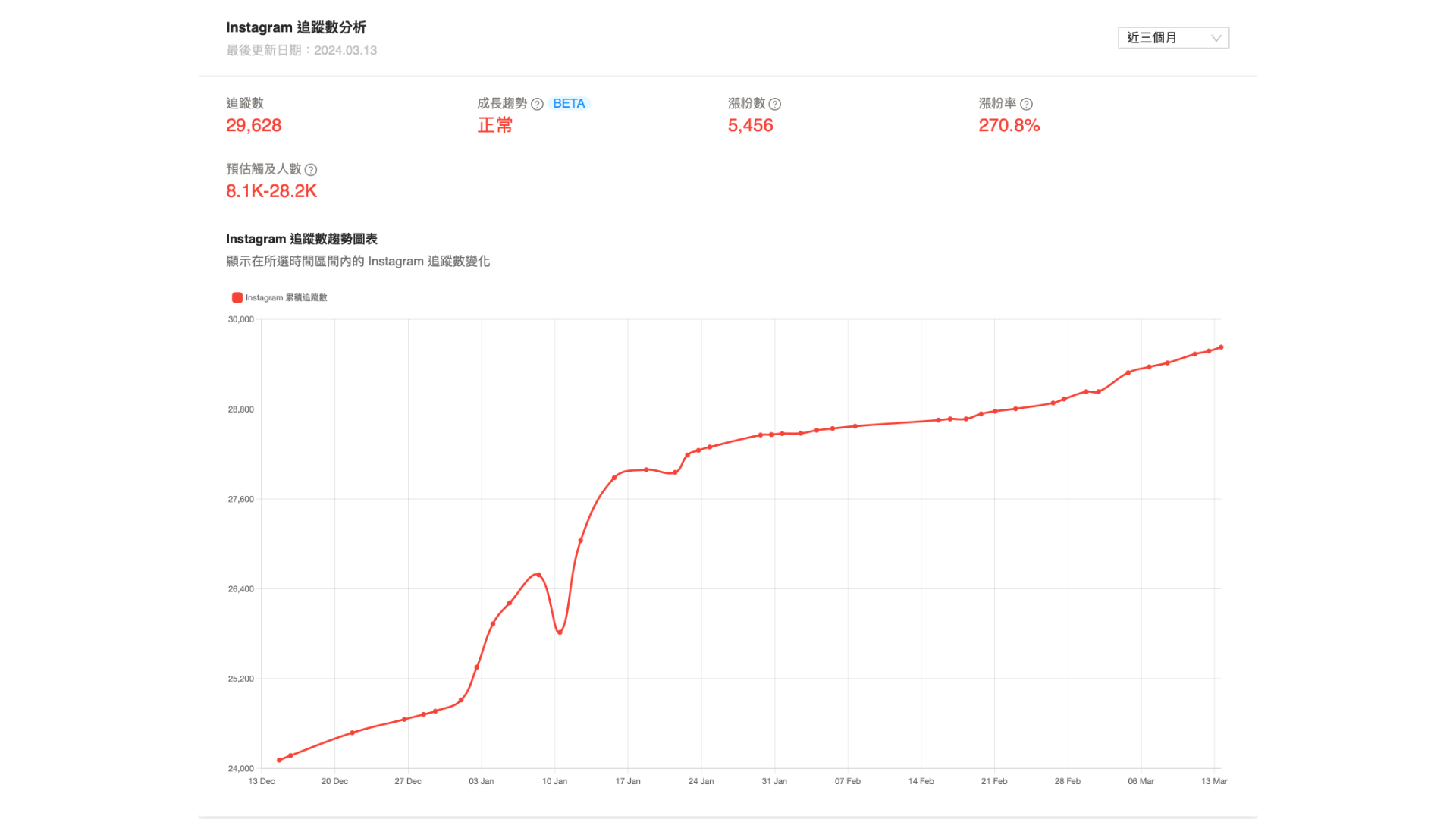1456x819 pixels.
Task: Click the Instagram 追蹤數趨勢圖表 title
Action: [302, 239]
